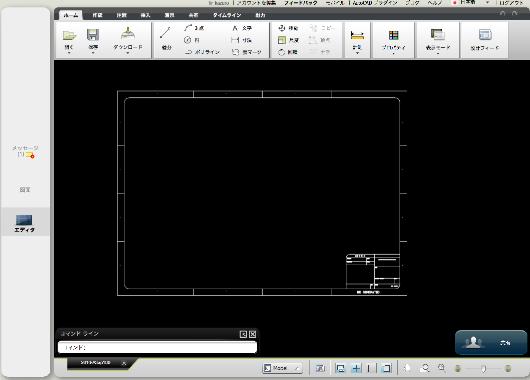Select the three-point arc tool
This screenshot has width=530, height=380.
(x=194, y=28)
